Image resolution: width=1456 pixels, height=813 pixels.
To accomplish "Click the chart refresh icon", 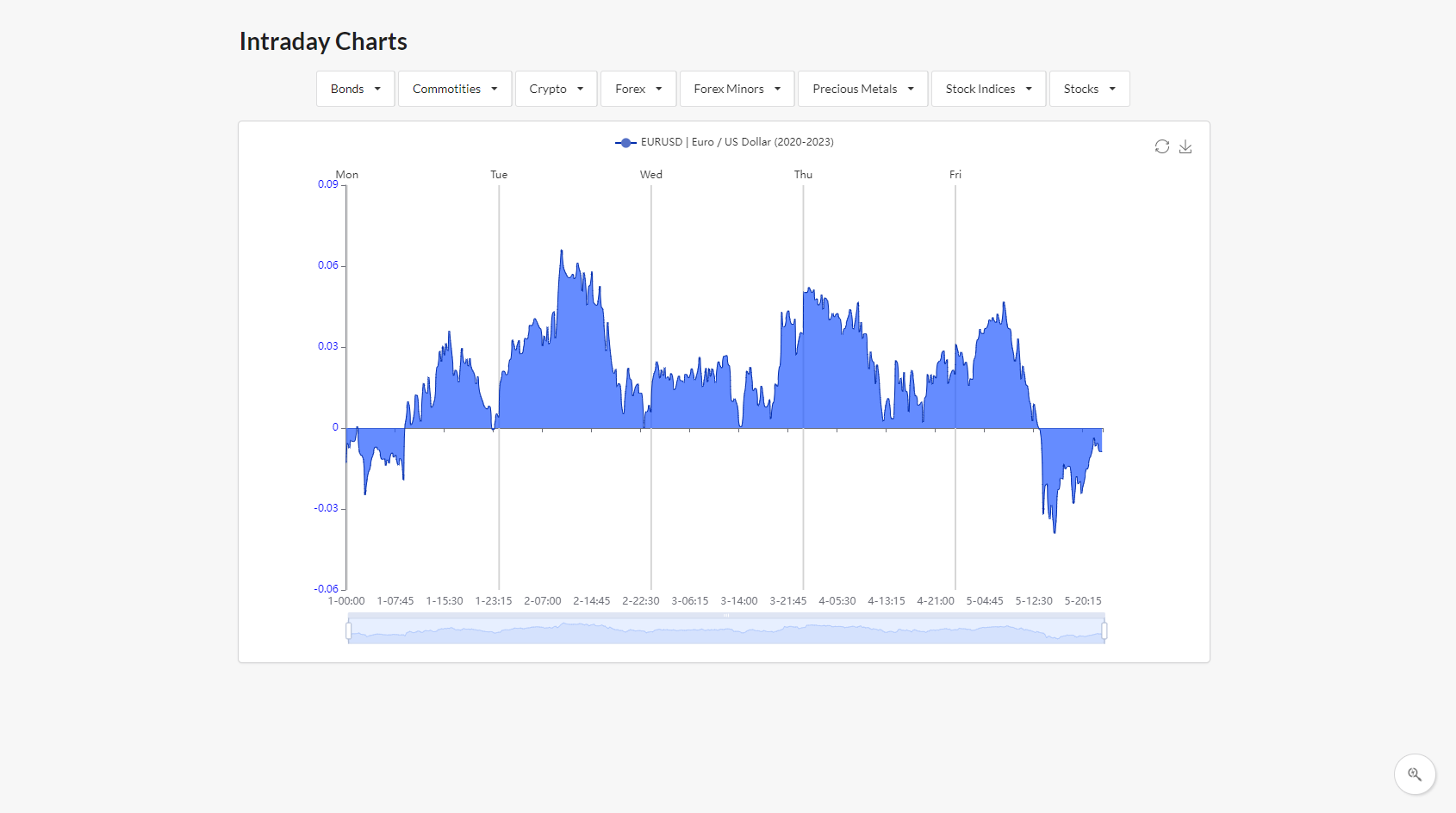I will (1161, 146).
